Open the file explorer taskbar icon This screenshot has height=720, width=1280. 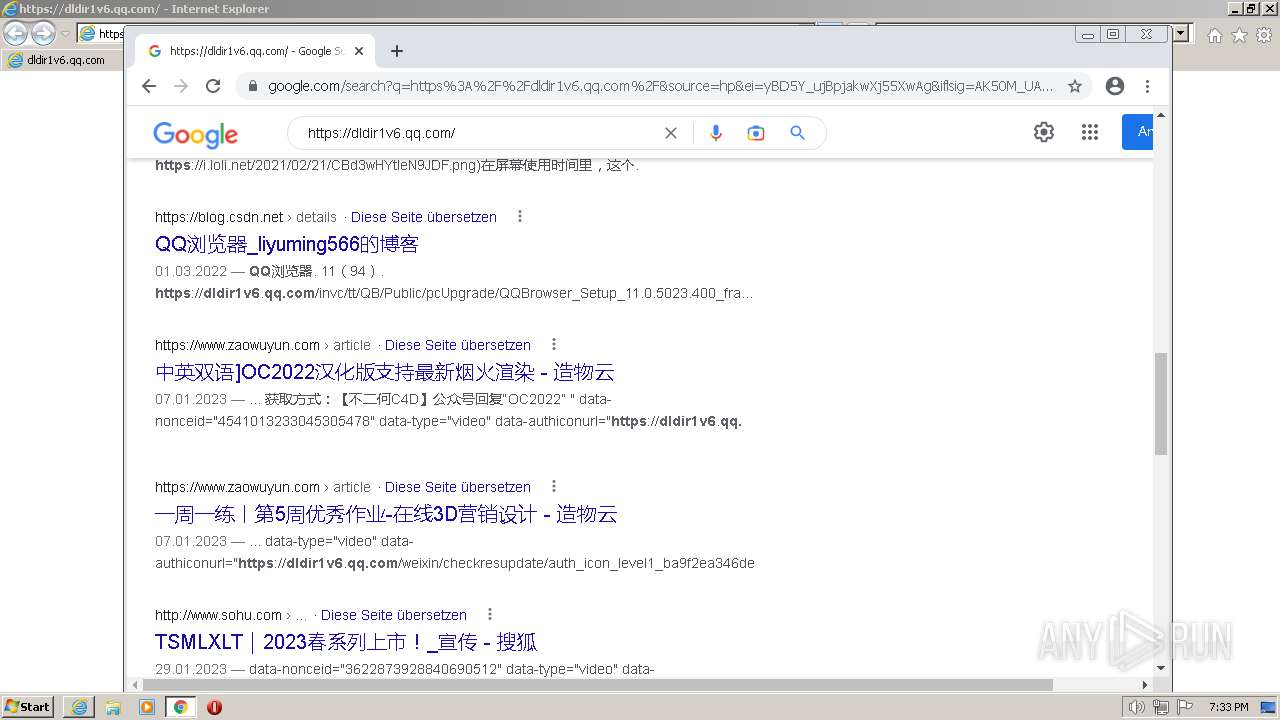point(113,707)
